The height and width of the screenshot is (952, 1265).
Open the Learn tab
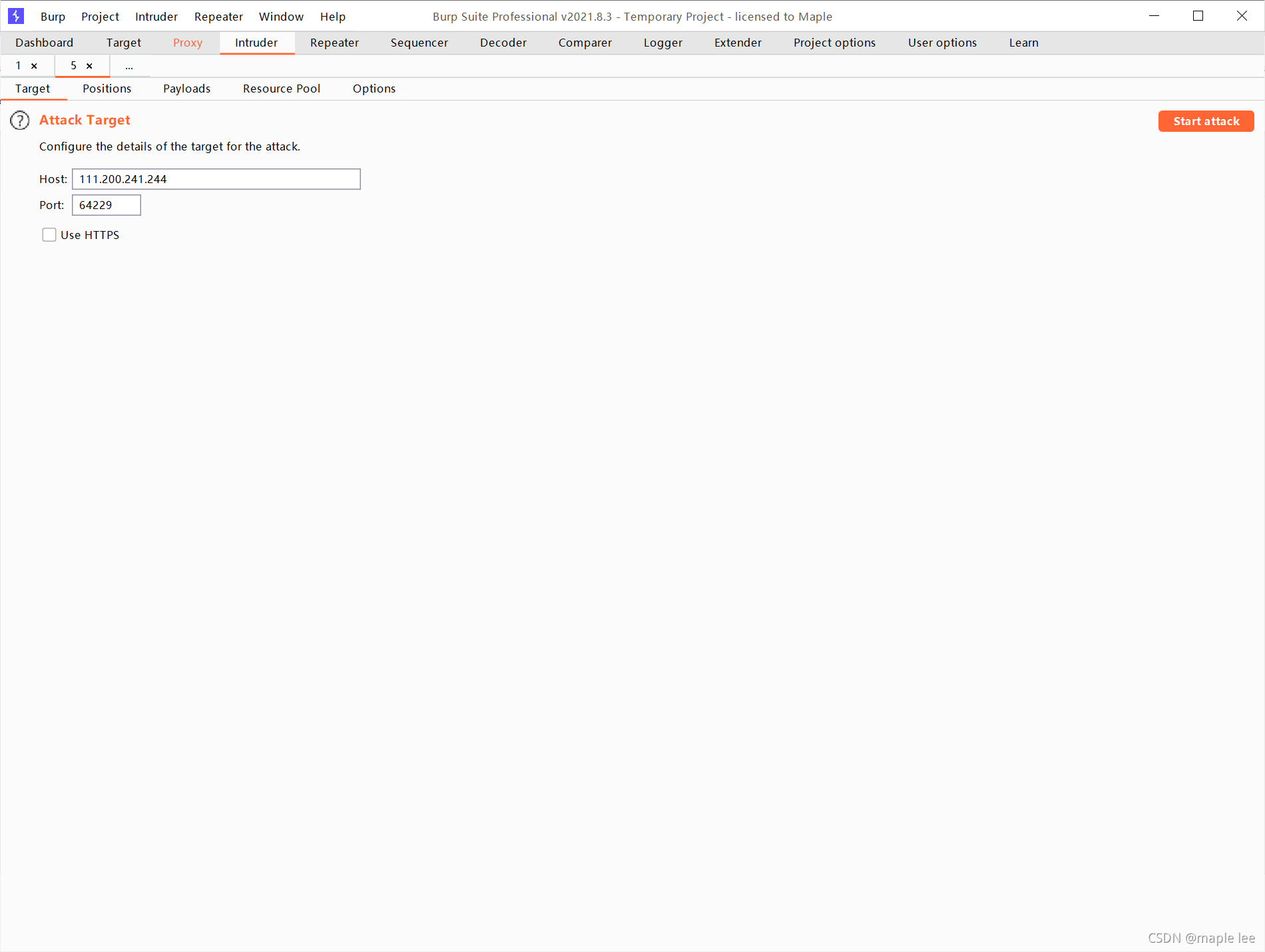click(x=1024, y=43)
